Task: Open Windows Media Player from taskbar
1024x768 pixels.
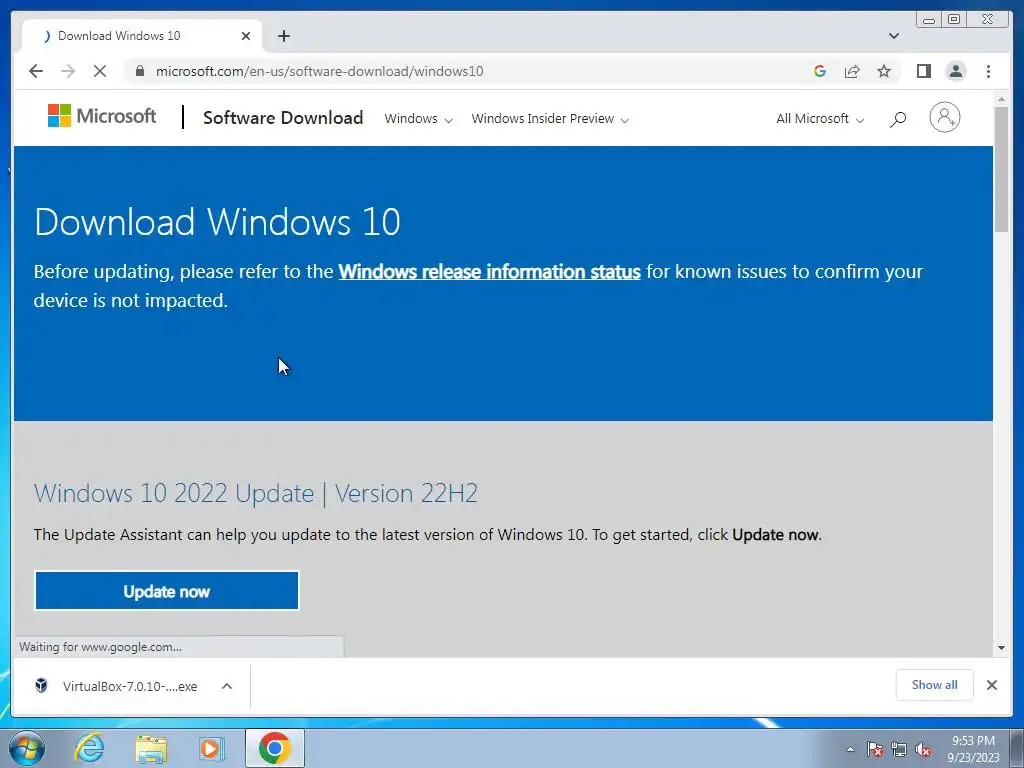Action: [x=212, y=748]
